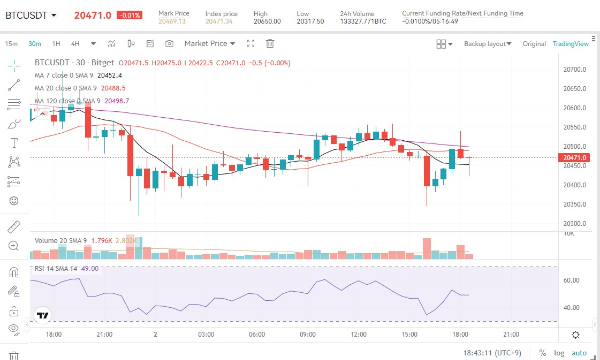Open the candle chart type icon
This screenshot has width=600, height=360.
pyautogui.click(x=131, y=44)
